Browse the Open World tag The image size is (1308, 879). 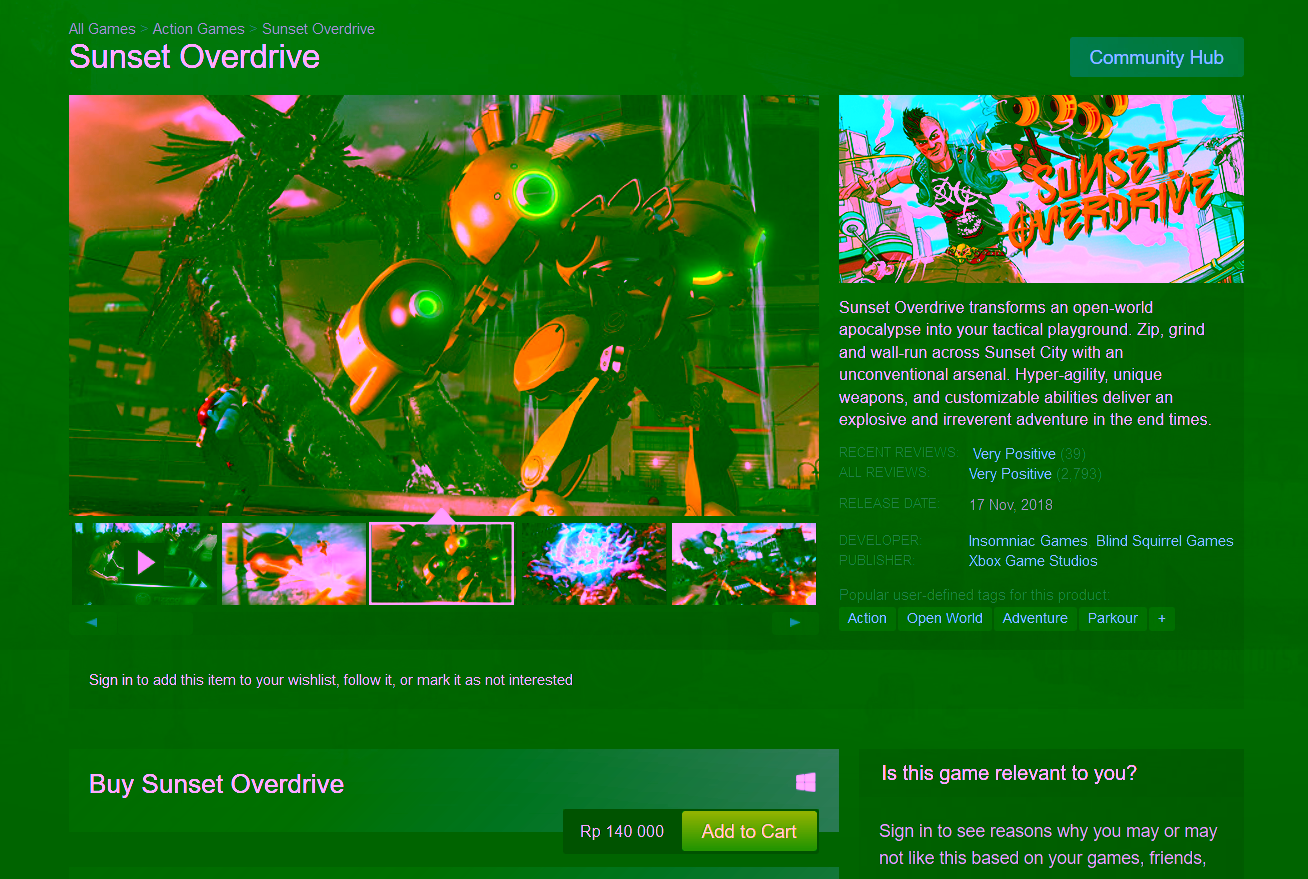(944, 619)
